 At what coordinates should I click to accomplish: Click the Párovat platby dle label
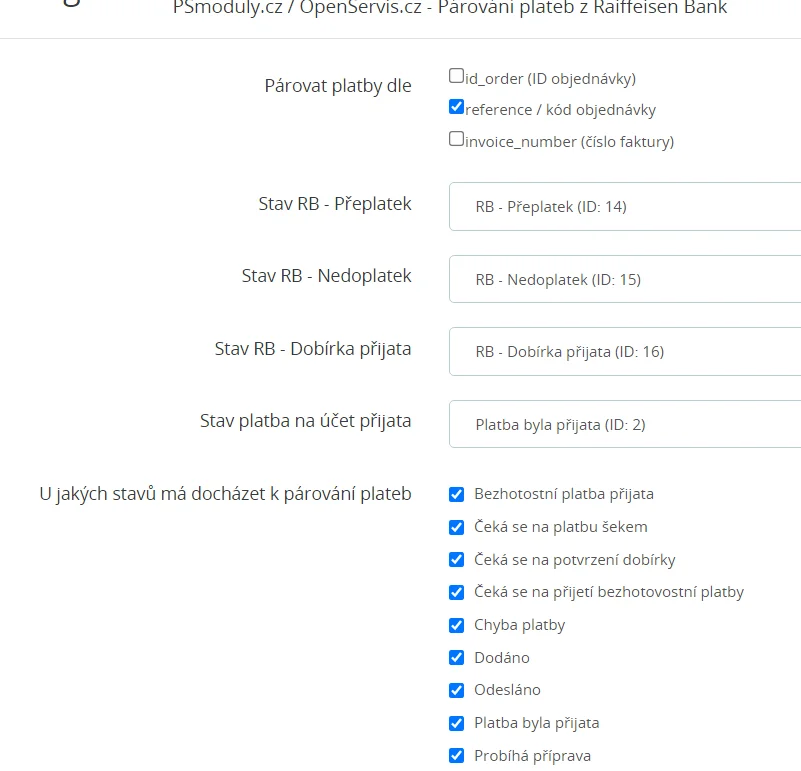click(338, 86)
